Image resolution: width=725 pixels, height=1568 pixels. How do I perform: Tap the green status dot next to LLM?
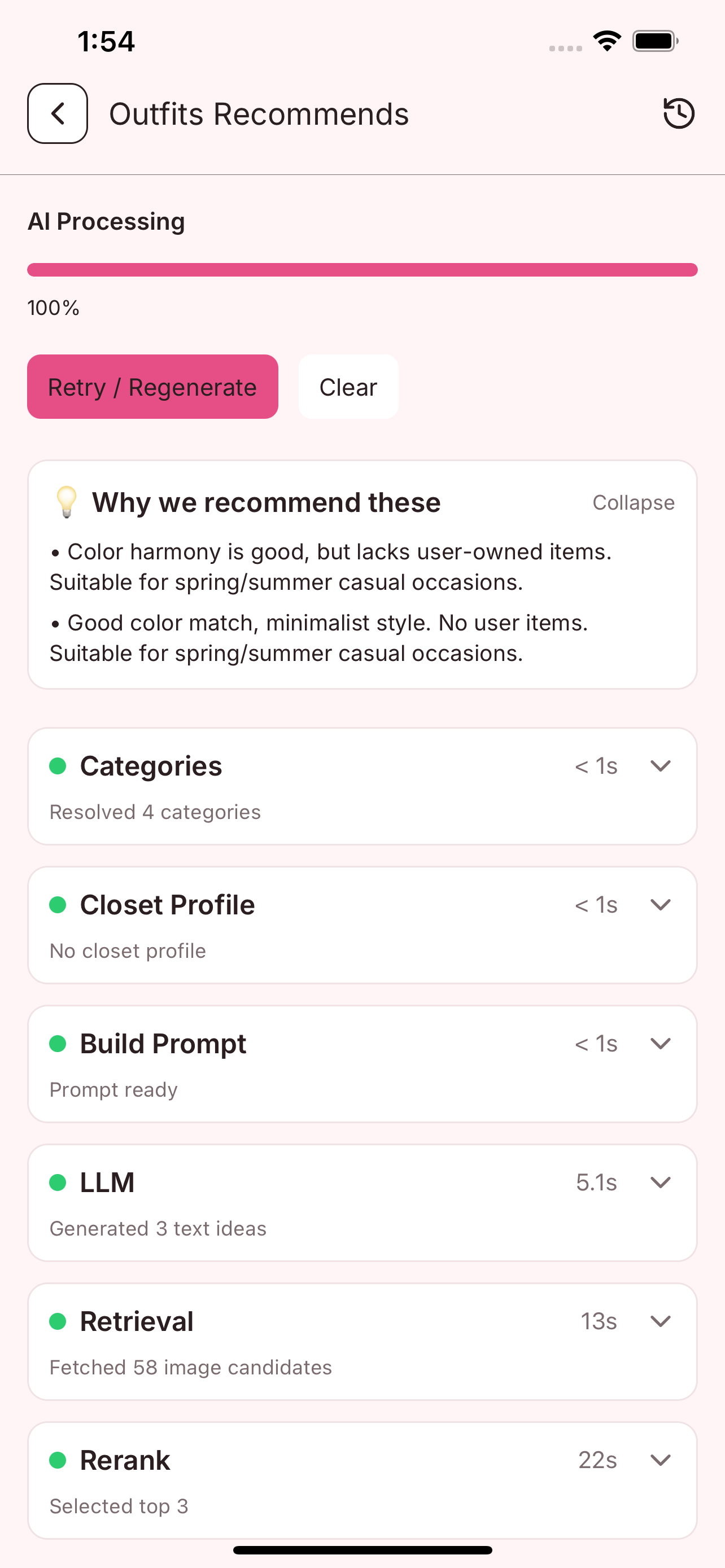pyautogui.click(x=58, y=1182)
